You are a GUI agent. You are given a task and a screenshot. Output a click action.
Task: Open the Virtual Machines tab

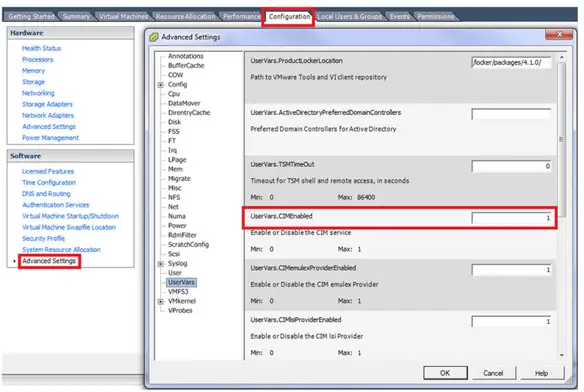point(123,16)
